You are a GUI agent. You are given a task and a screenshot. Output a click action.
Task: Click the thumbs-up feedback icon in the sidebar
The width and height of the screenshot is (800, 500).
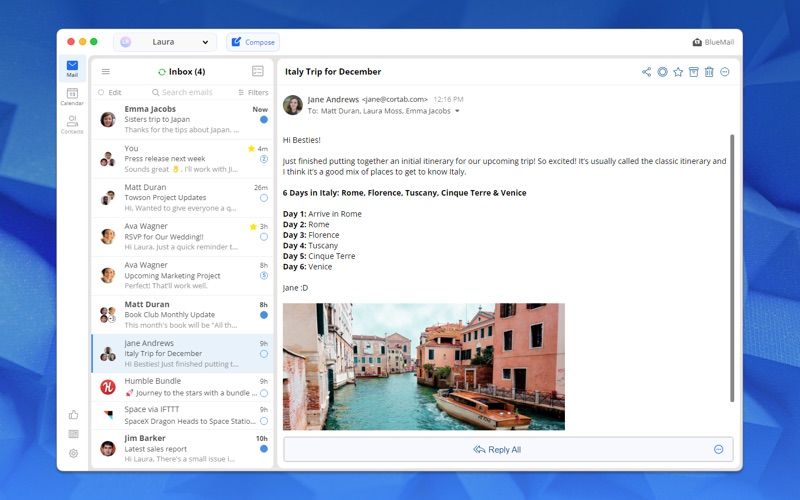pyautogui.click(x=73, y=415)
